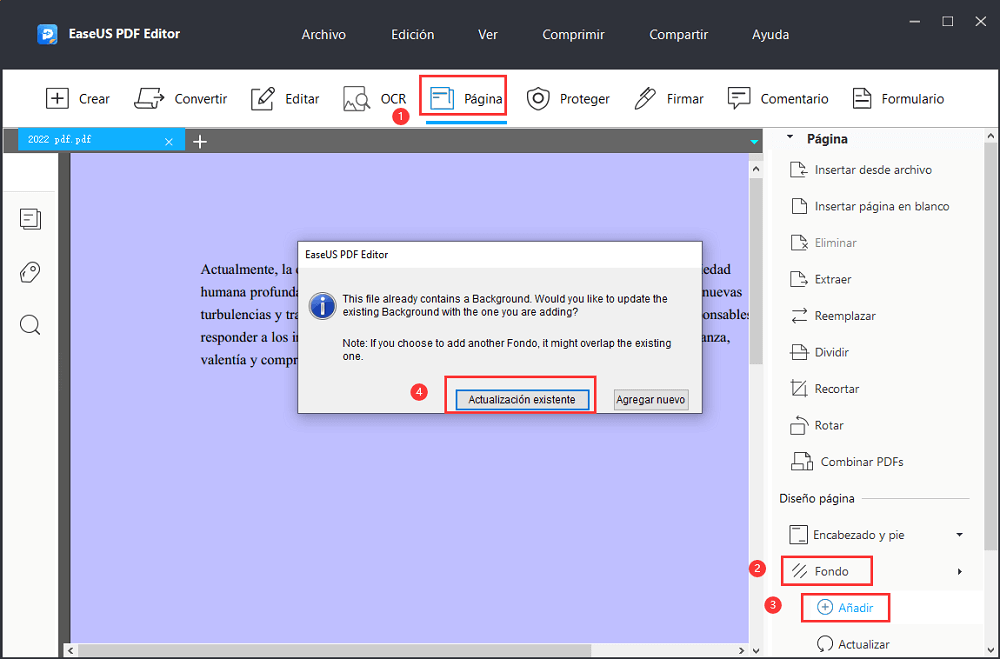Choose Insertar página en blanco
The height and width of the screenshot is (659, 1000).
870,206
